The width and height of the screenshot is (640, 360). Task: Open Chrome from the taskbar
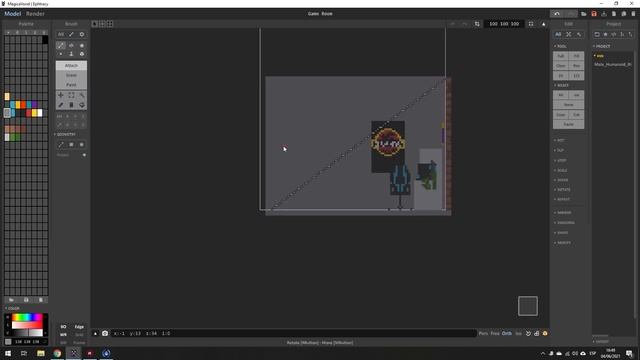point(57,353)
